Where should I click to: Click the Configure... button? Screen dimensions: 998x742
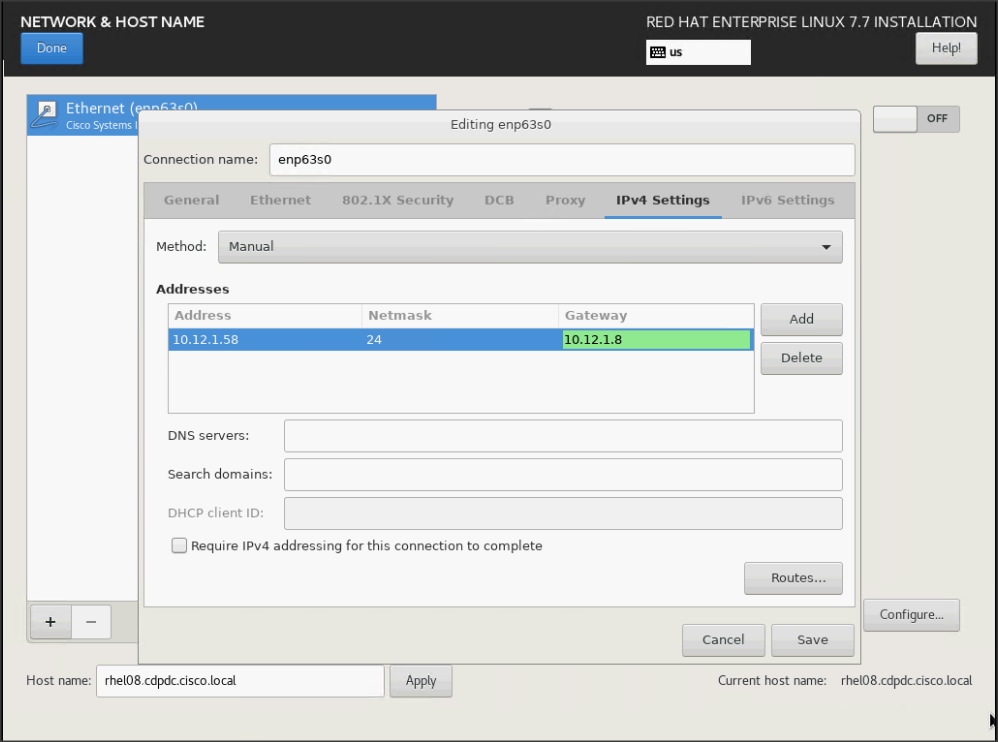coord(911,615)
